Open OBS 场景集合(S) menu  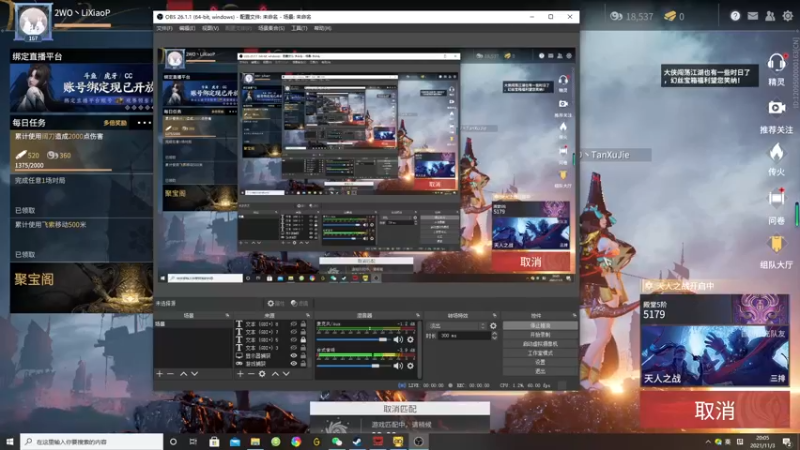pos(271,28)
